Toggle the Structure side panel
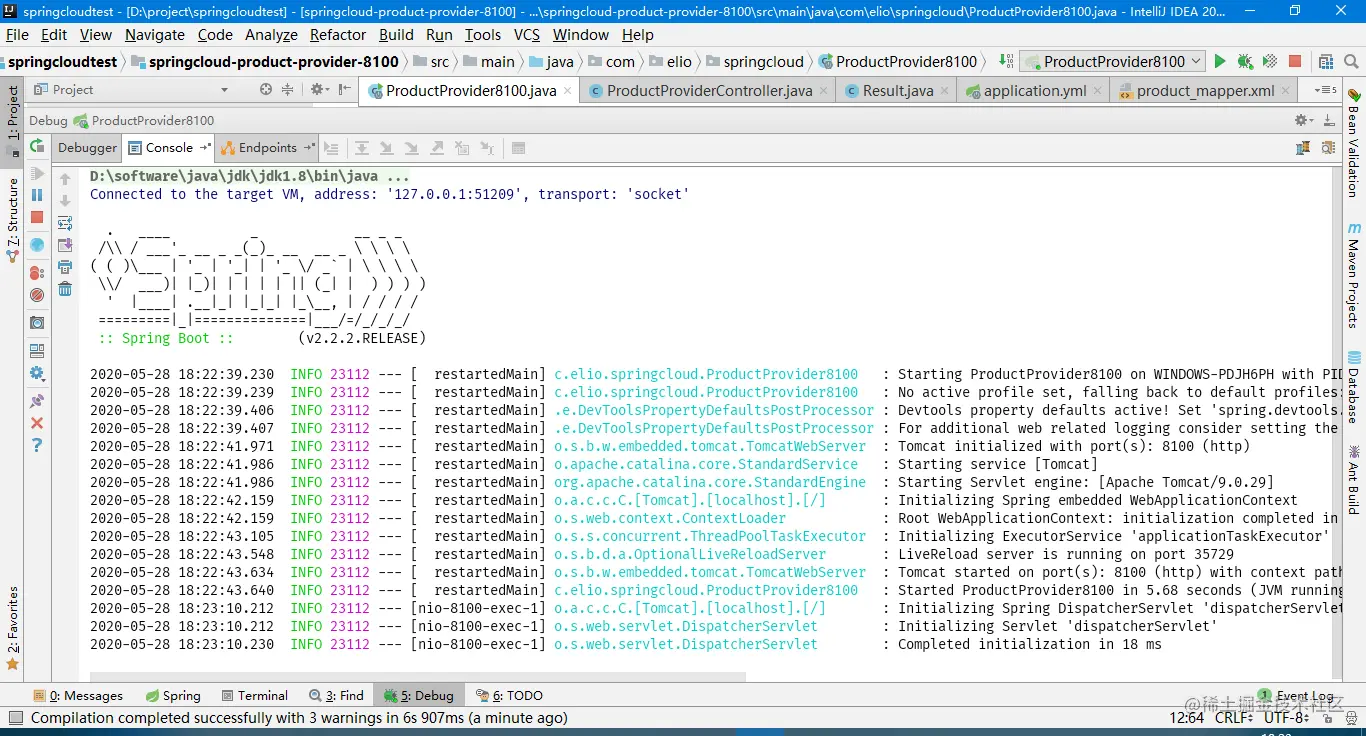1366x736 pixels. (13, 219)
